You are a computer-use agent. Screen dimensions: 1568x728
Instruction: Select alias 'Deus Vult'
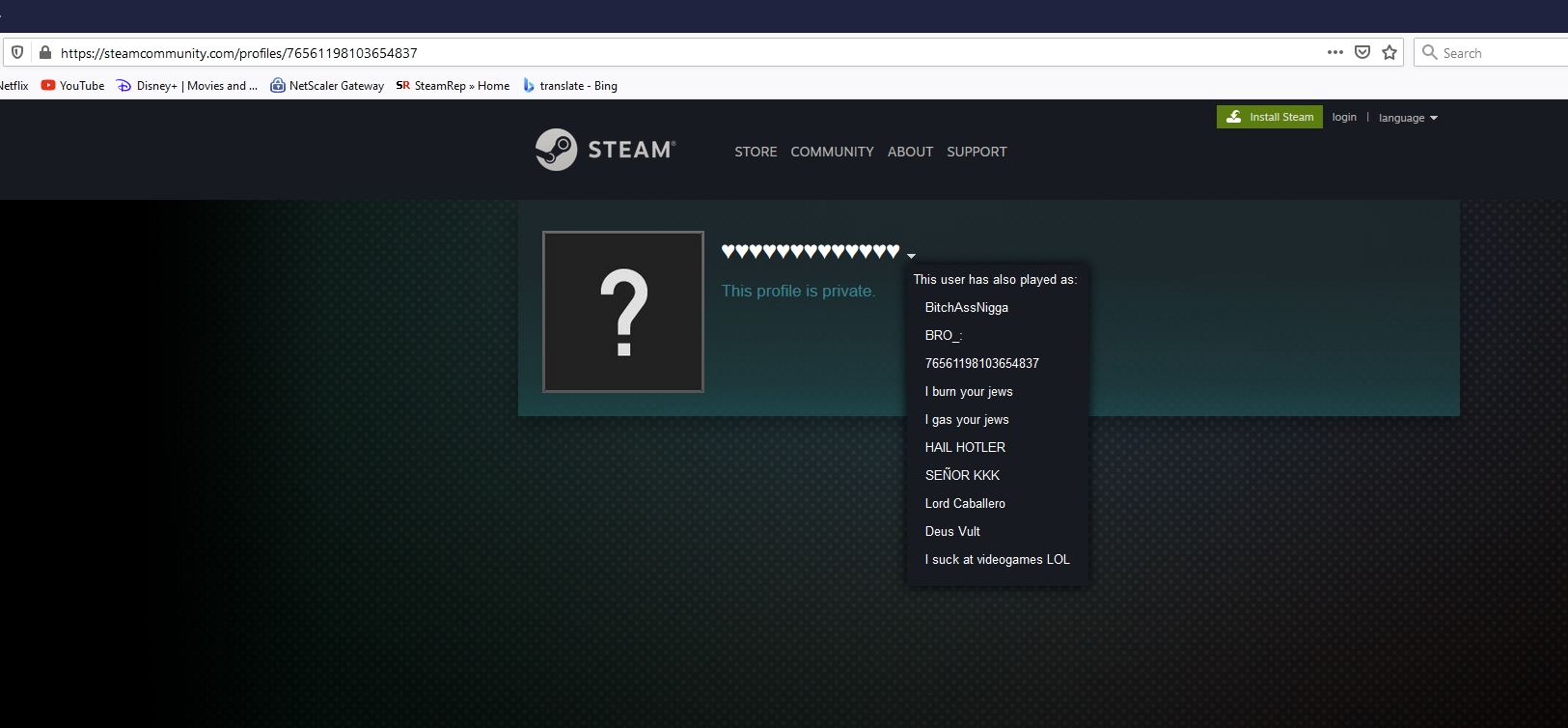(x=952, y=531)
